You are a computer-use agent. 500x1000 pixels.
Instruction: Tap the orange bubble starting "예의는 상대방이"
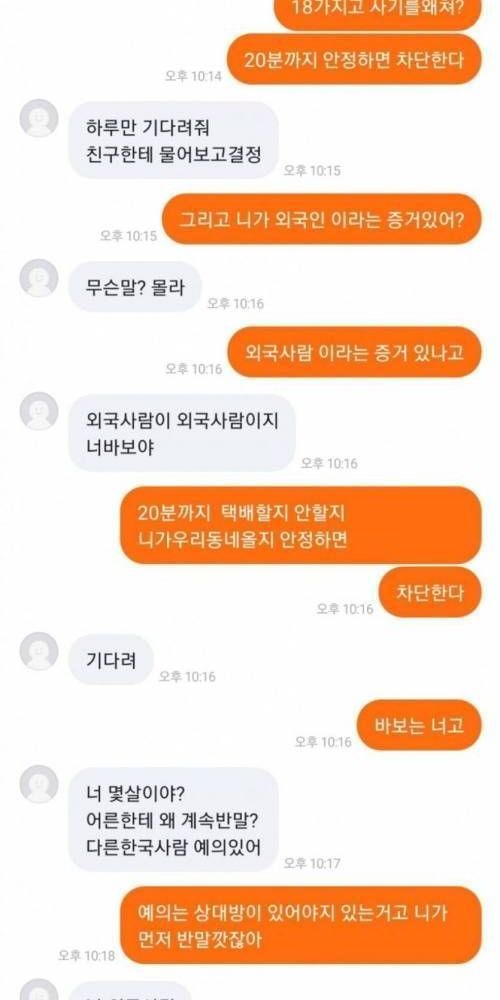click(300, 925)
